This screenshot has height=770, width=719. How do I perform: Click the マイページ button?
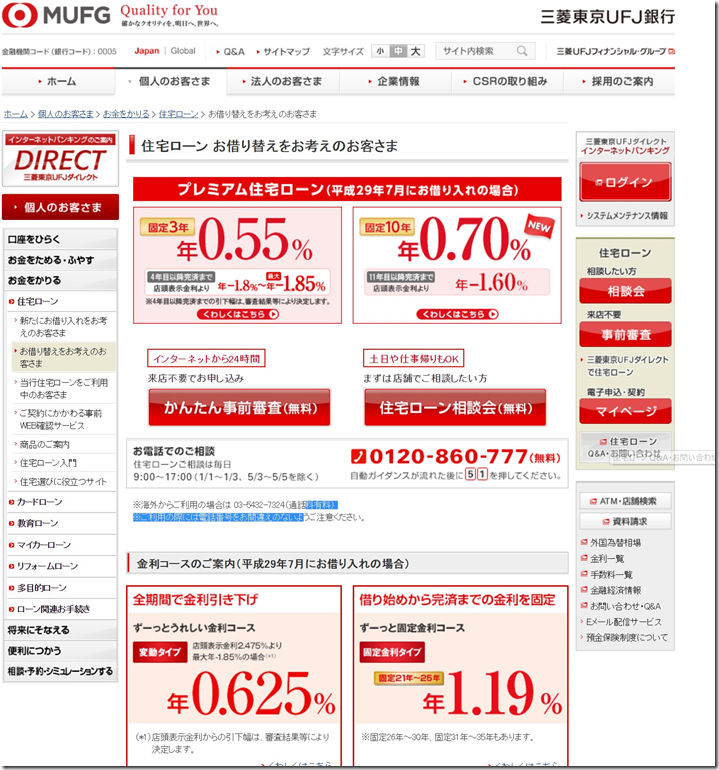625,411
